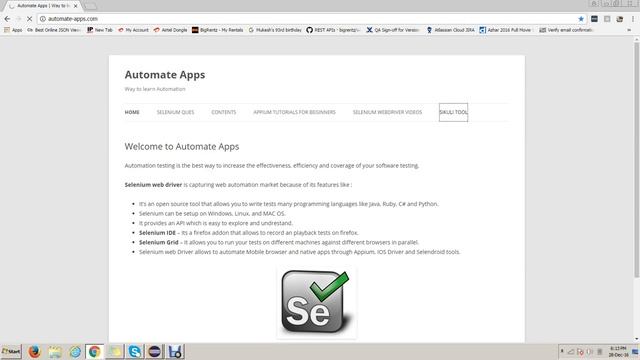Open SELENIUM WEBDRIVER VIDEOS menu

tap(387, 112)
